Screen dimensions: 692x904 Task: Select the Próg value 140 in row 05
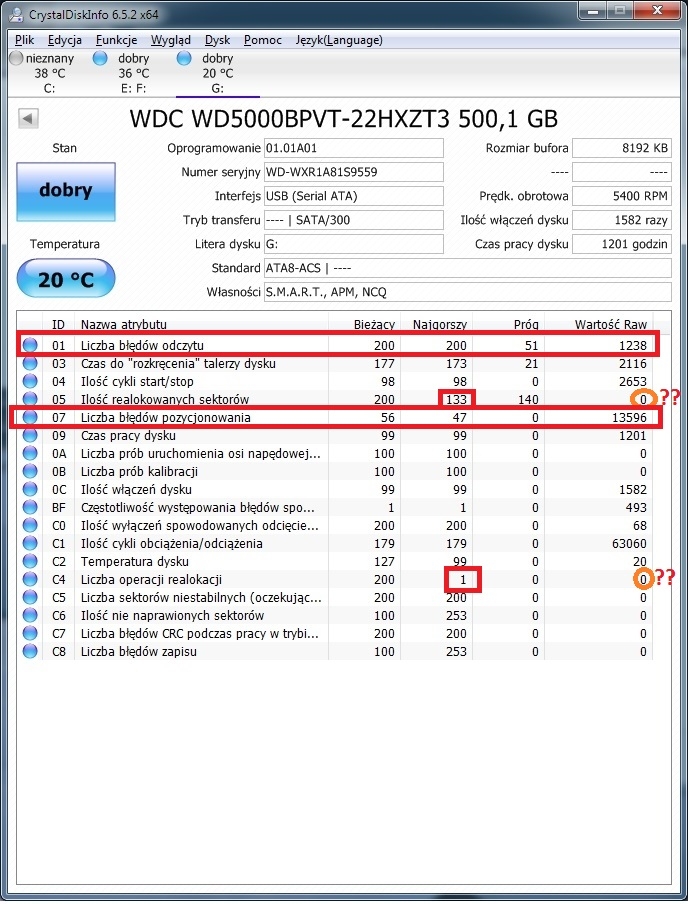pos(528,400)
